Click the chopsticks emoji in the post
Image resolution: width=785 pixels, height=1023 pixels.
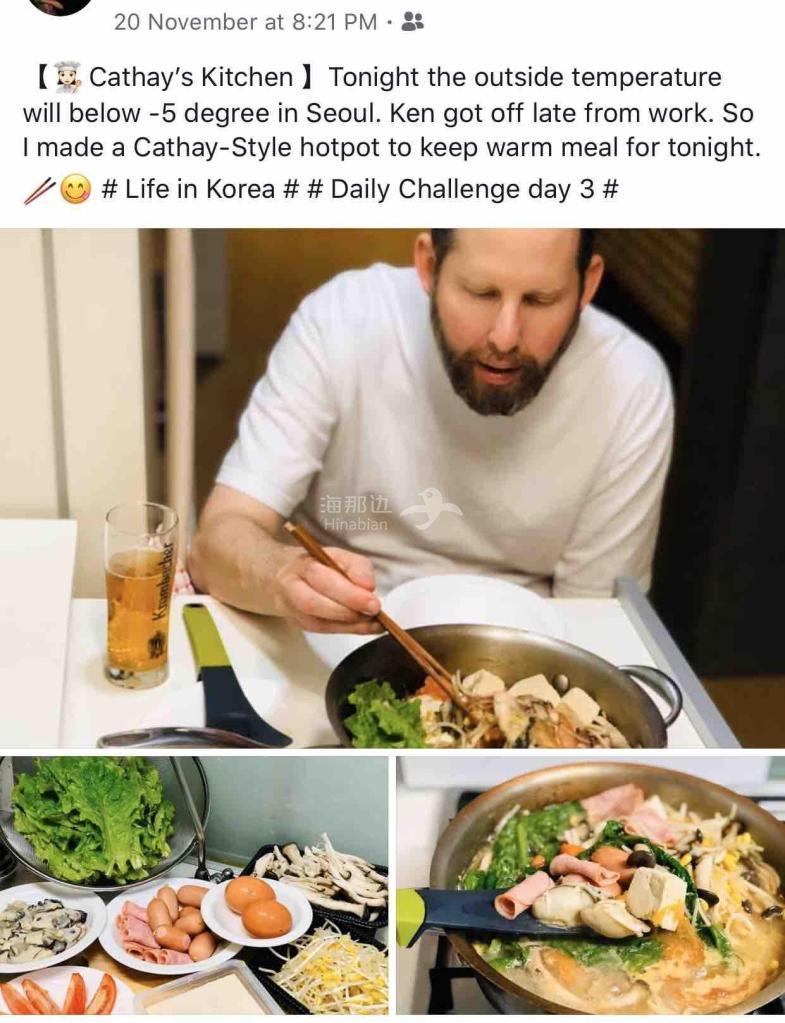tap(39, 191)
